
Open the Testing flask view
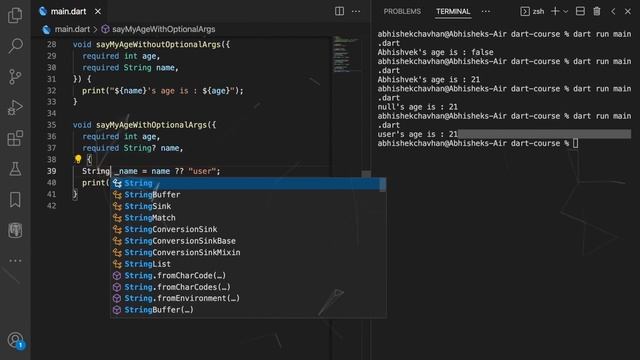pos(15,169)
